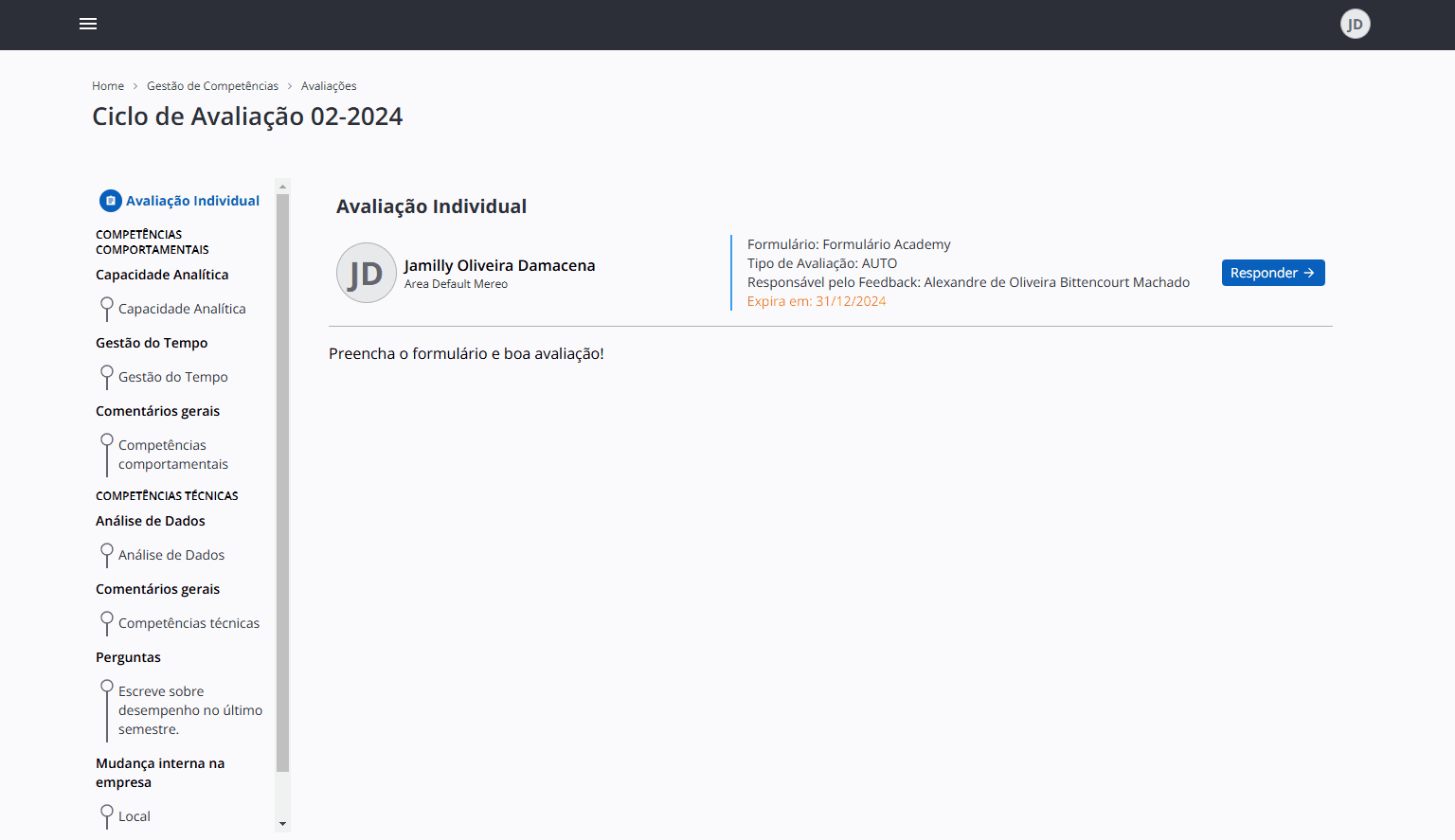Click the Análise de Dados step marker
The image size is (1455, 840).
click(107, 551)
